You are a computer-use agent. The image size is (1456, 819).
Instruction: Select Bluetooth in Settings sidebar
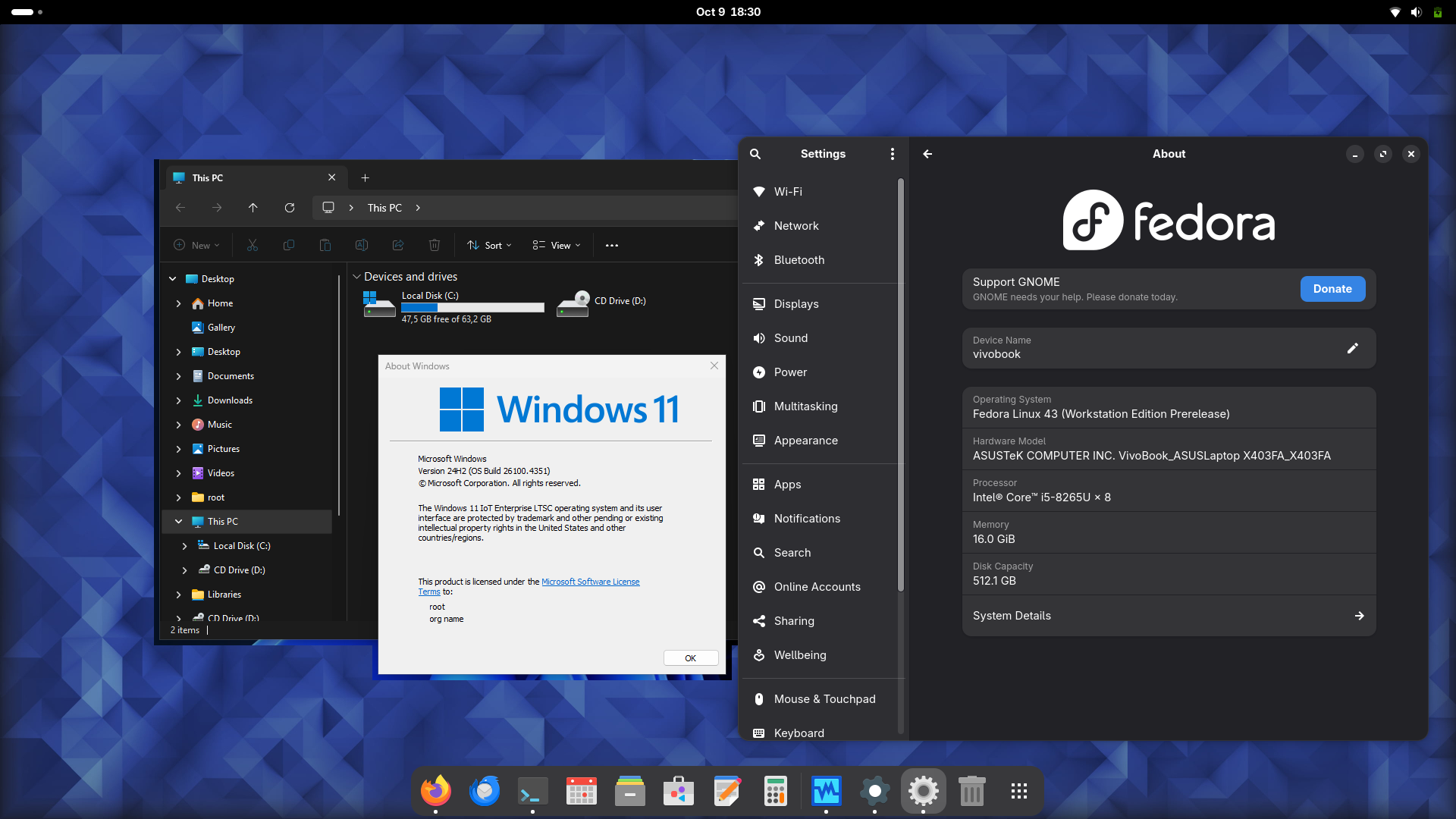[x=799, y=260]
